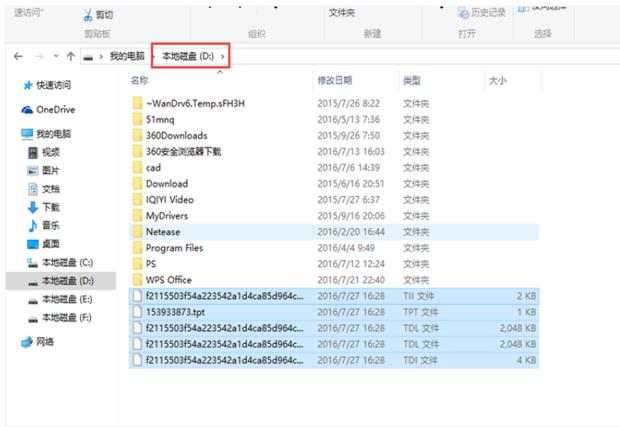The width and height of the screenshot is (620, 427).
Task: Select 本地磁盘 (E:) in the sidebar
Action: coord(66,299)
